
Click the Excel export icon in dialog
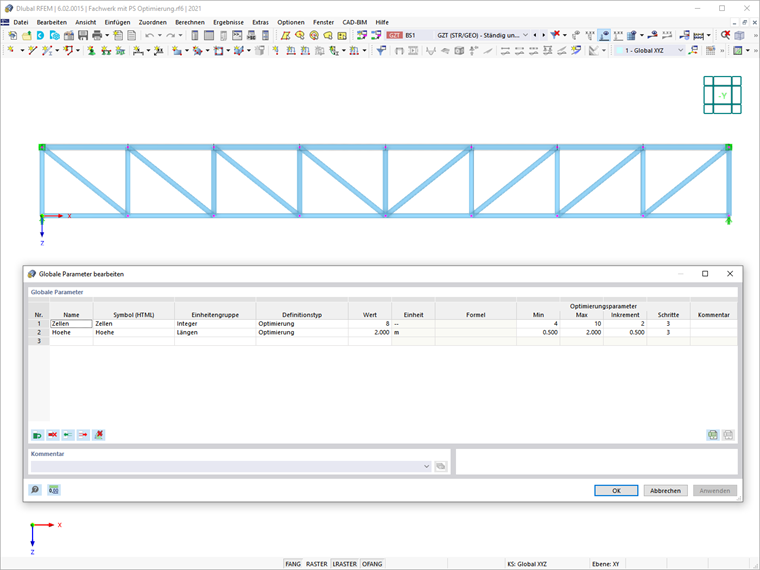tap(712, 435)
